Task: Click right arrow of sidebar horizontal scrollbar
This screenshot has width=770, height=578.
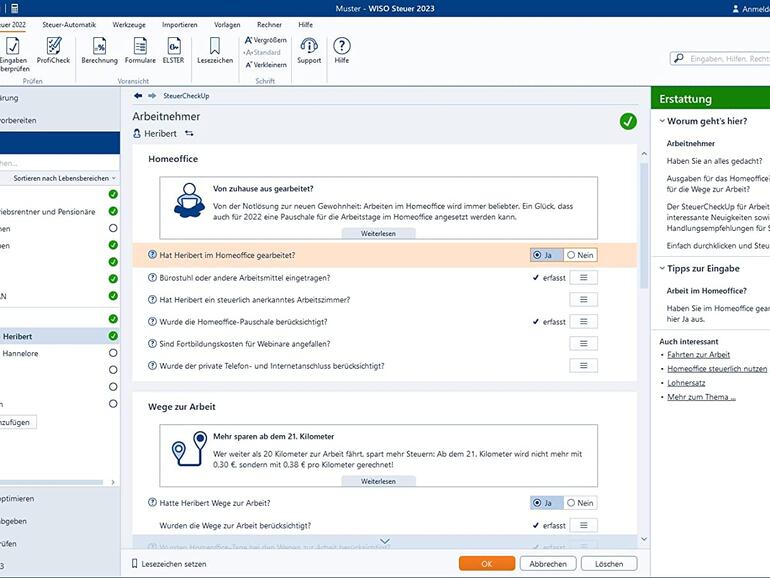Action: [x=113, y=482]
